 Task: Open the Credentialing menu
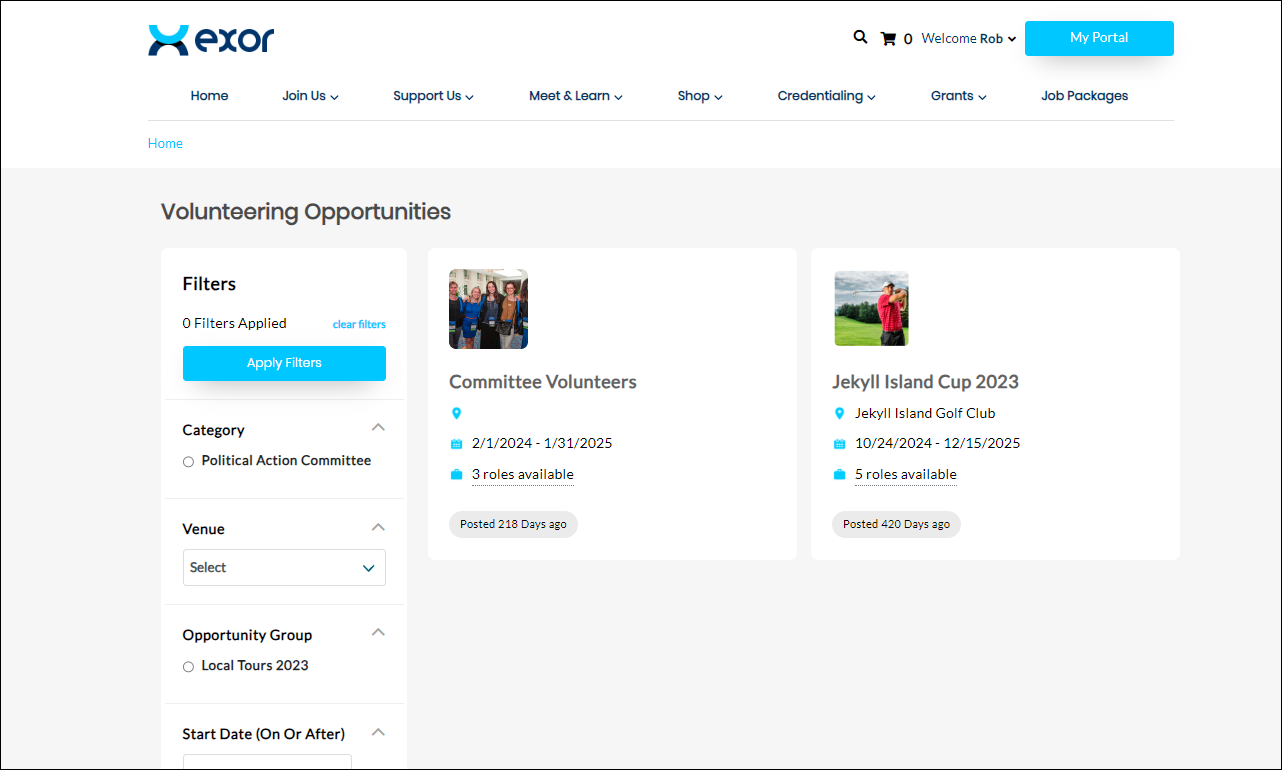coord(826,96)
